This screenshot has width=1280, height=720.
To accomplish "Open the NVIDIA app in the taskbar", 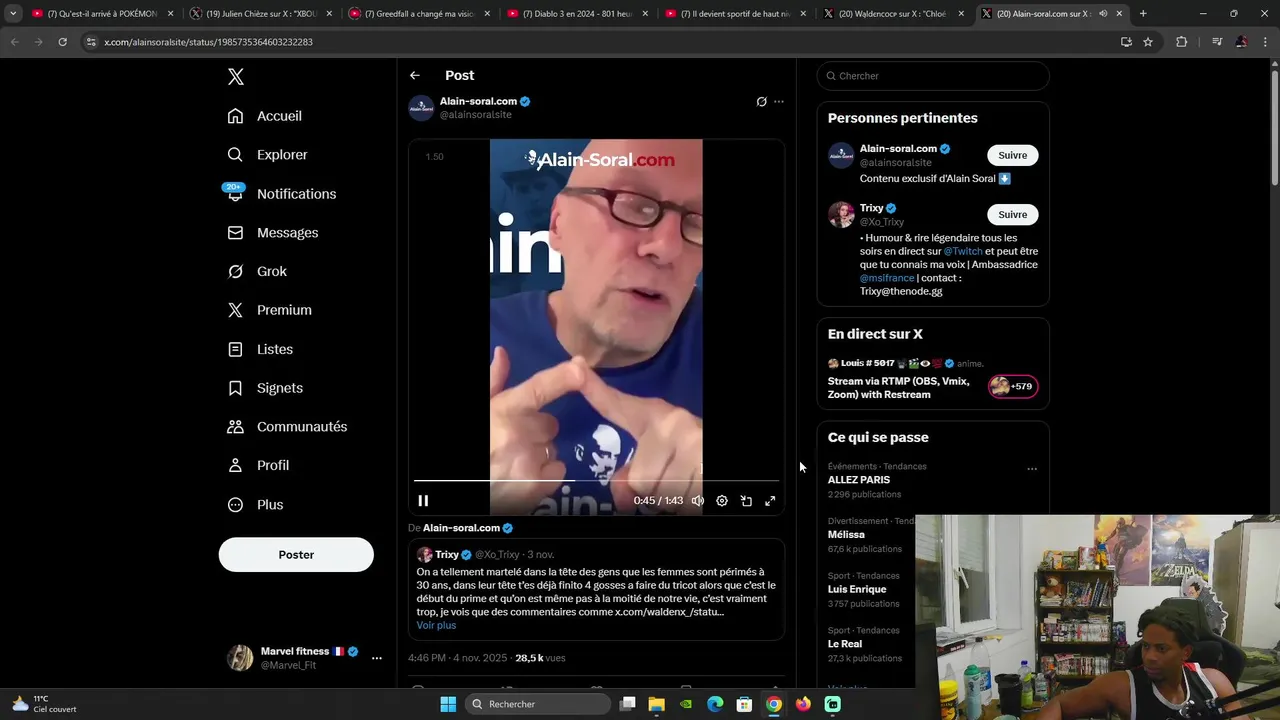I will [685, 704].
